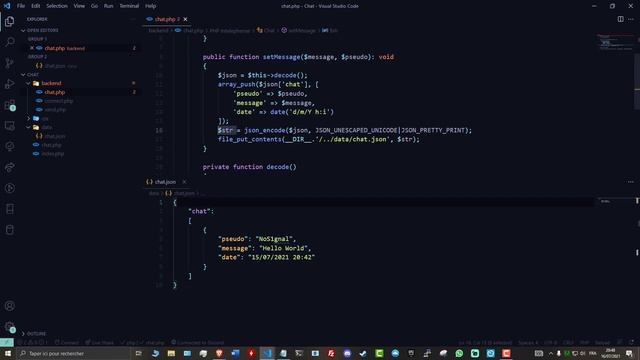The height and width of the screenshot is (360, 640).
Task: Open File Explorer from taskbar
Action: [171, 353]
